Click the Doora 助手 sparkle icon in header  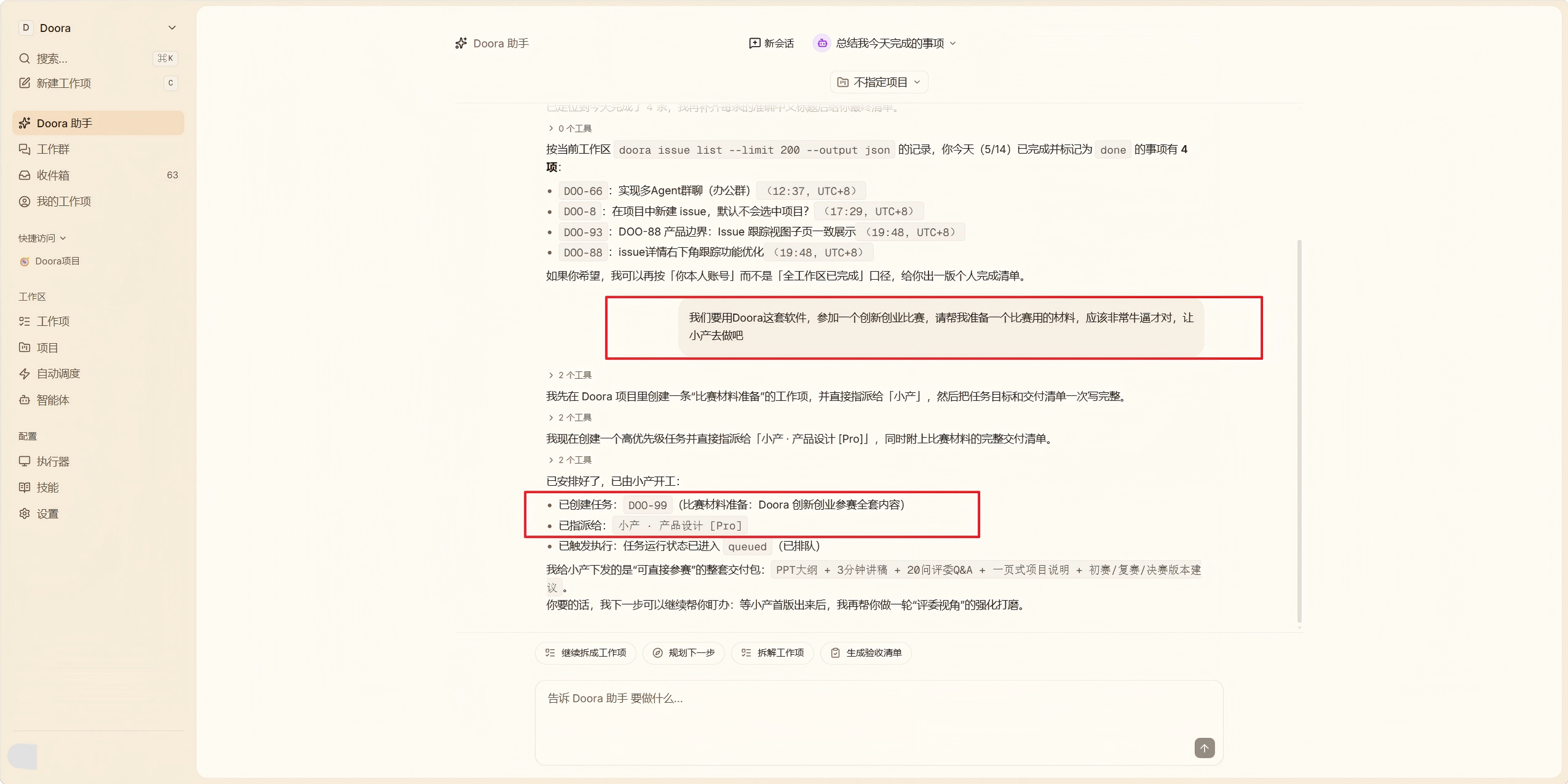461,43
